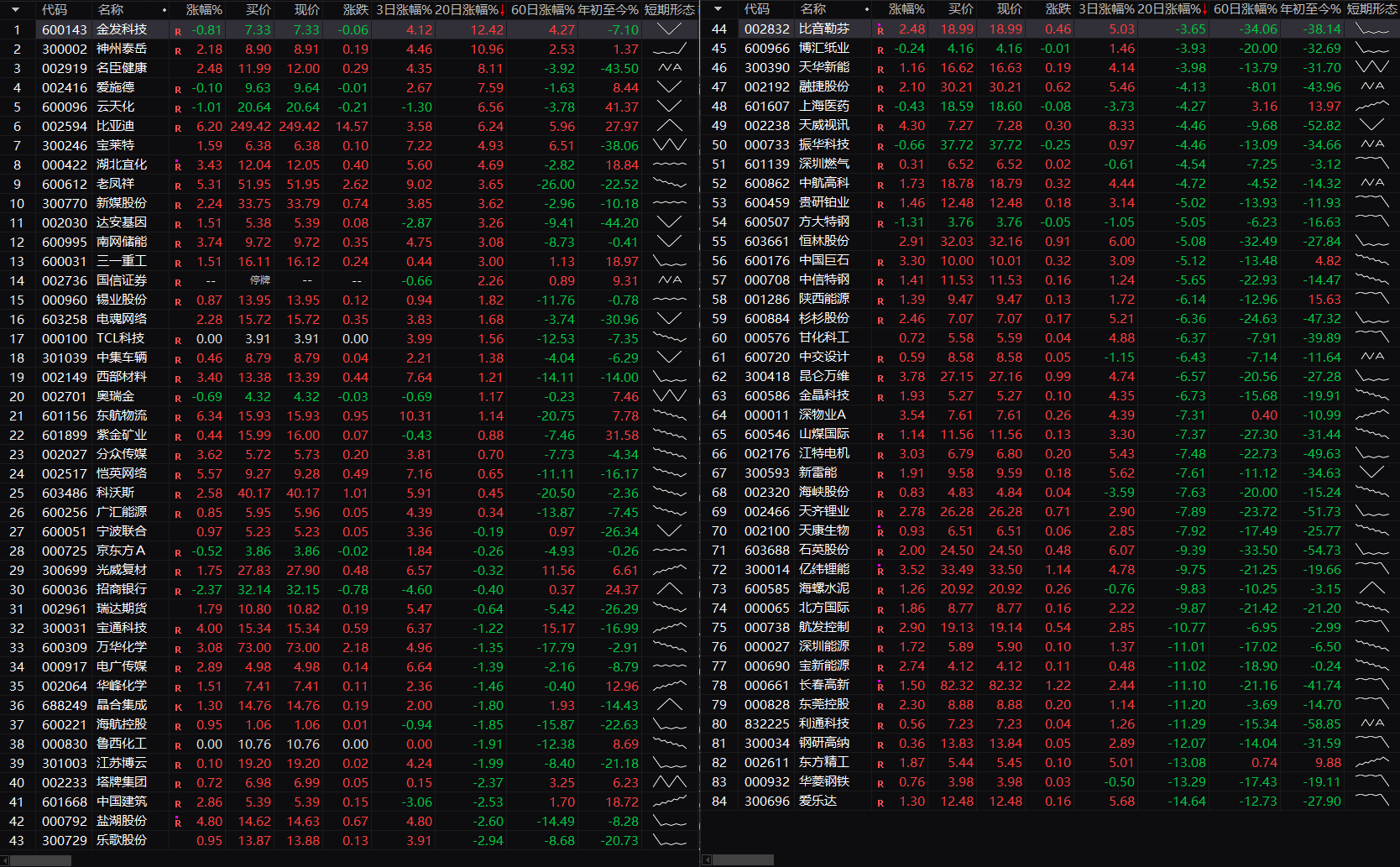Open the short-term pattern sparkline for 深物业A

(1372, 415)
